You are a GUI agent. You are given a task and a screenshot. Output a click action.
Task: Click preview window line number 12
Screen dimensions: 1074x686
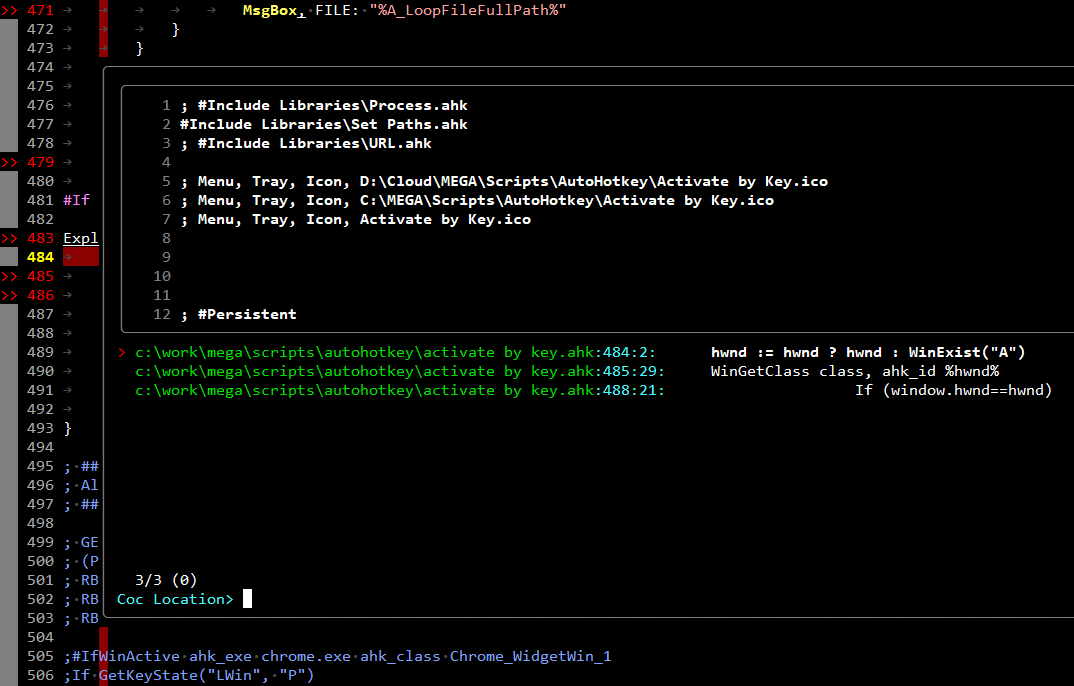pyautogui.click(x=162, y=314)
